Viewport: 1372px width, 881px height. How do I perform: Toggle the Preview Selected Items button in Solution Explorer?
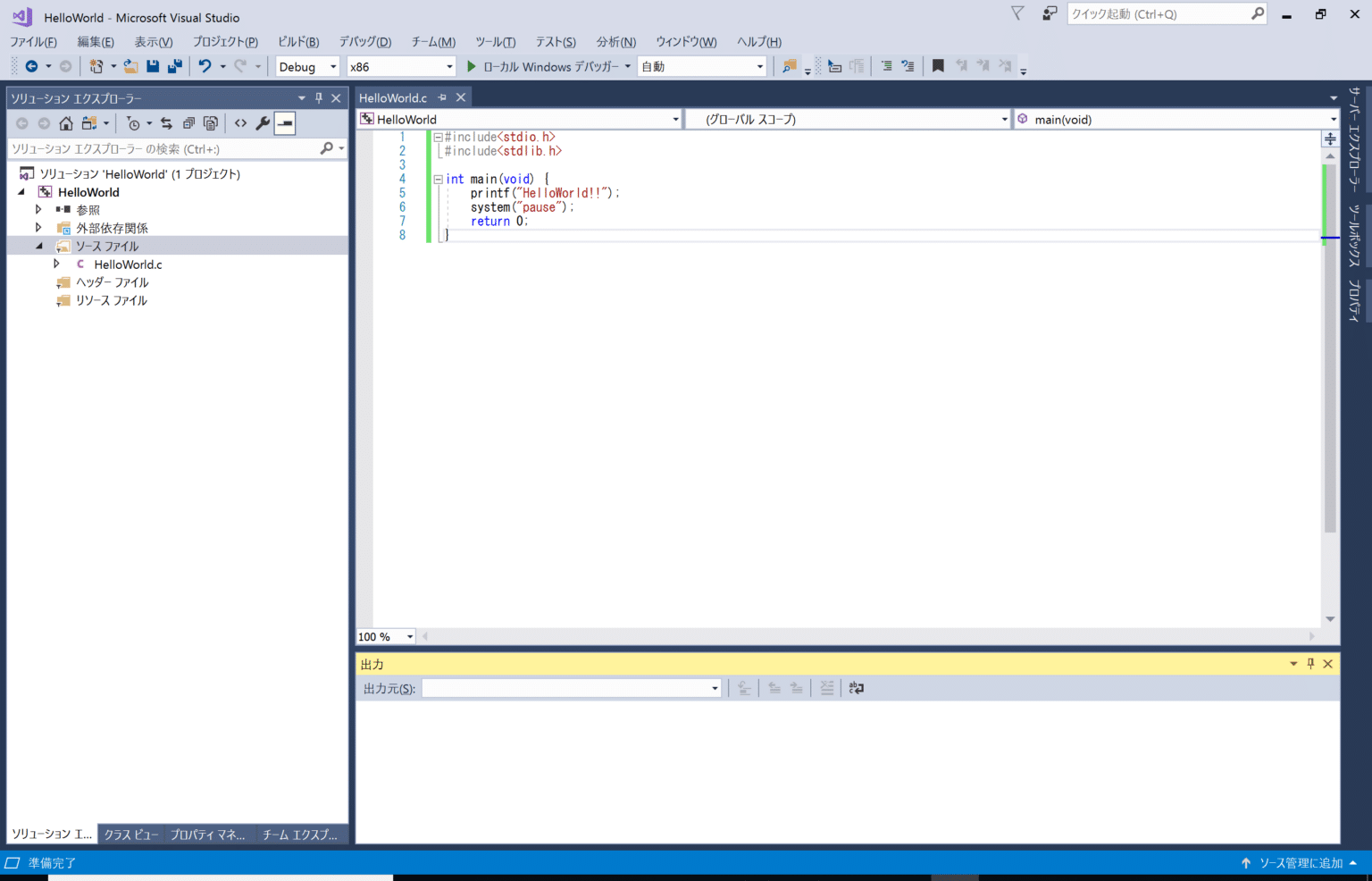pos(284,123)
